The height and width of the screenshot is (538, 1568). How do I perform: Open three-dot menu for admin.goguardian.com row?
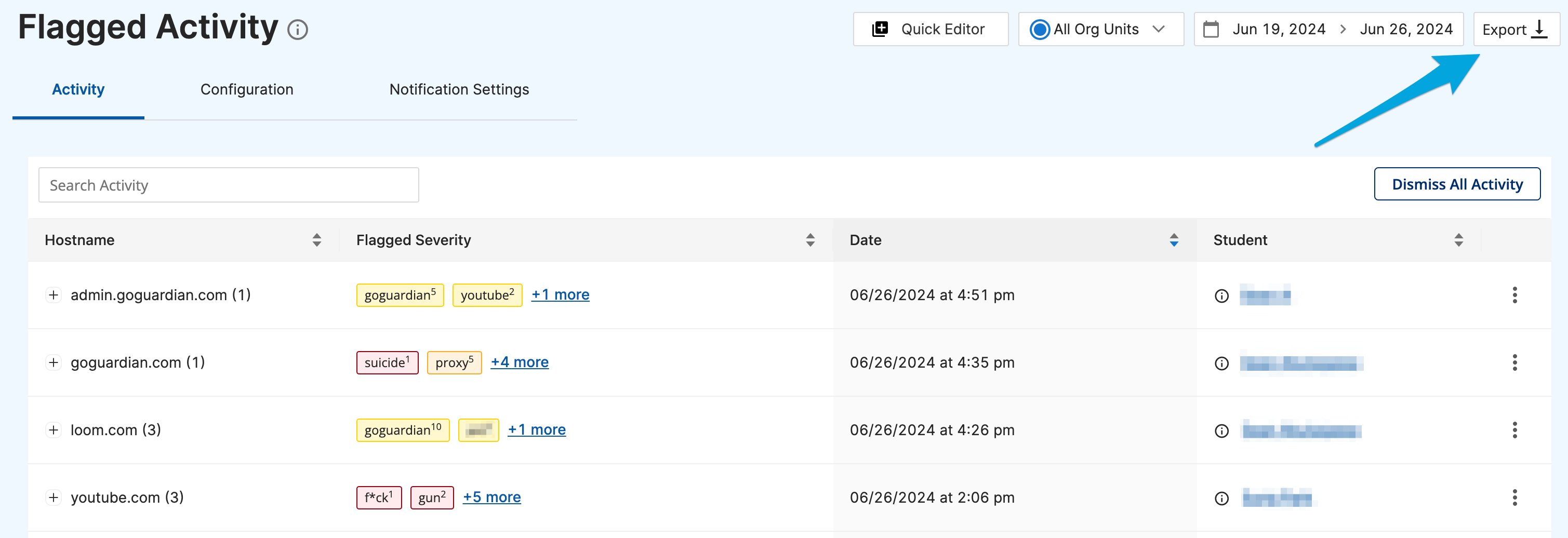tap(1514, 295)
